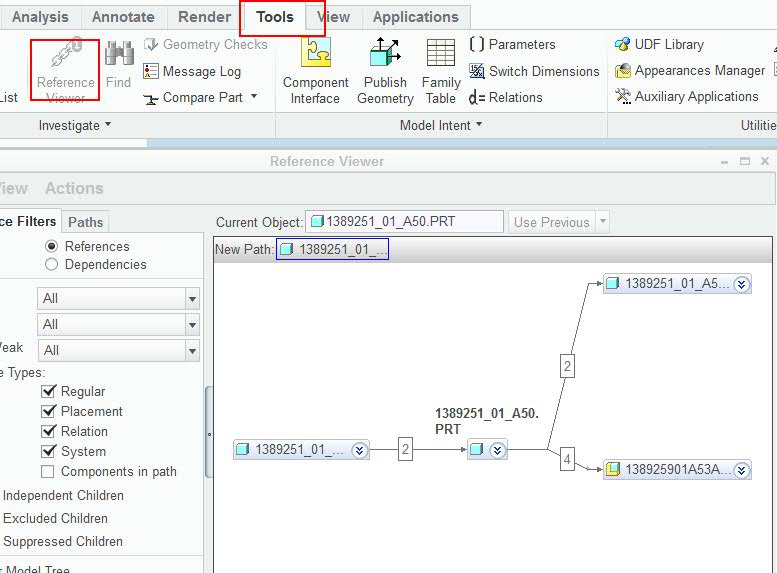Uncheck the Relation reference type
Screen dimensions: 777x573
tap(48, 431)
